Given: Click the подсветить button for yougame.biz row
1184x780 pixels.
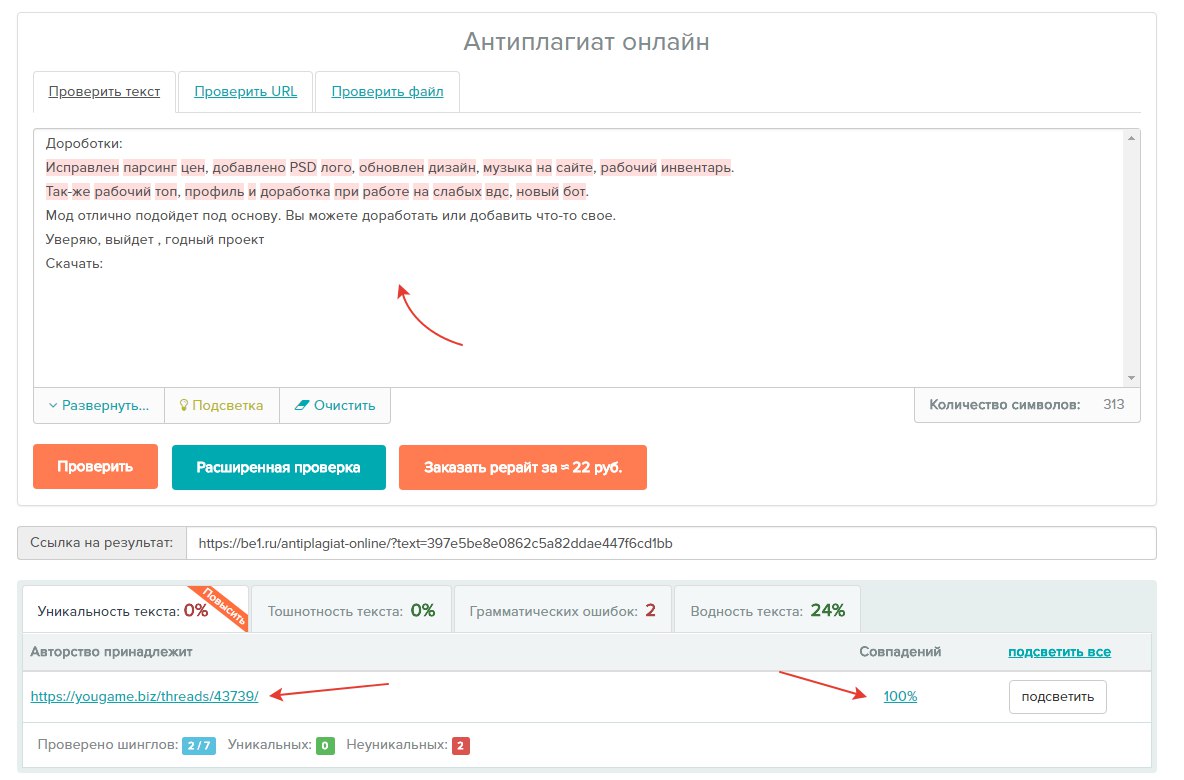Looking at the screenshot, I should click(1057, 697).
